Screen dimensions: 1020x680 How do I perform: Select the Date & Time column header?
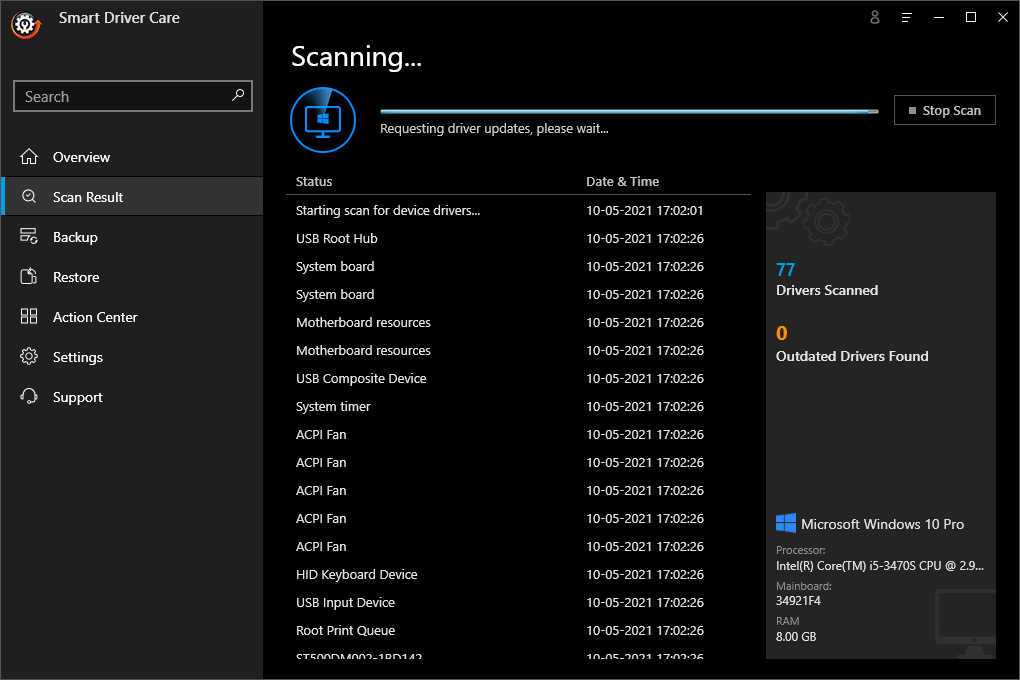[x=622, y=181]
